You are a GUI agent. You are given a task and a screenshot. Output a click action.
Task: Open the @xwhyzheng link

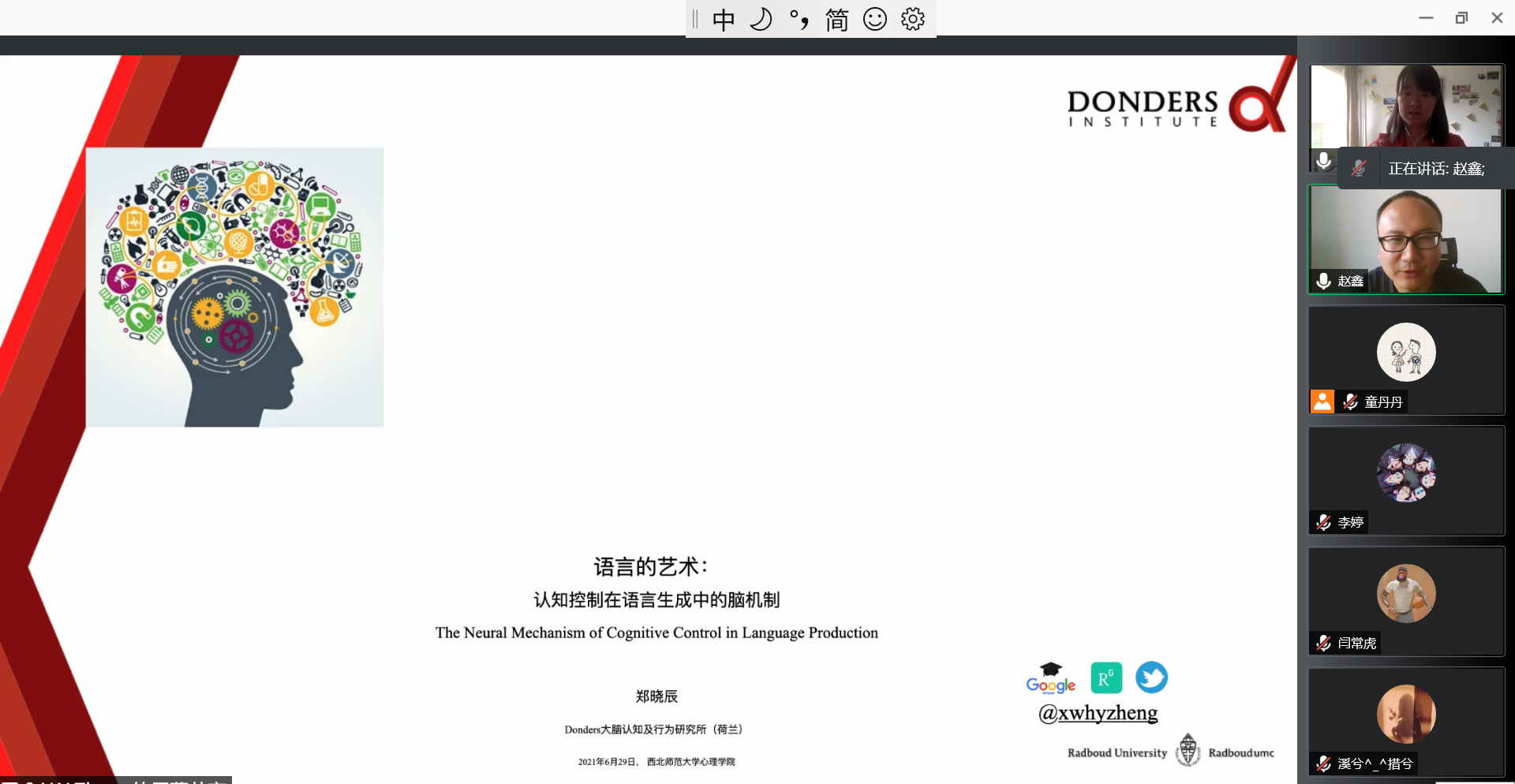(x=1098, y=713)
